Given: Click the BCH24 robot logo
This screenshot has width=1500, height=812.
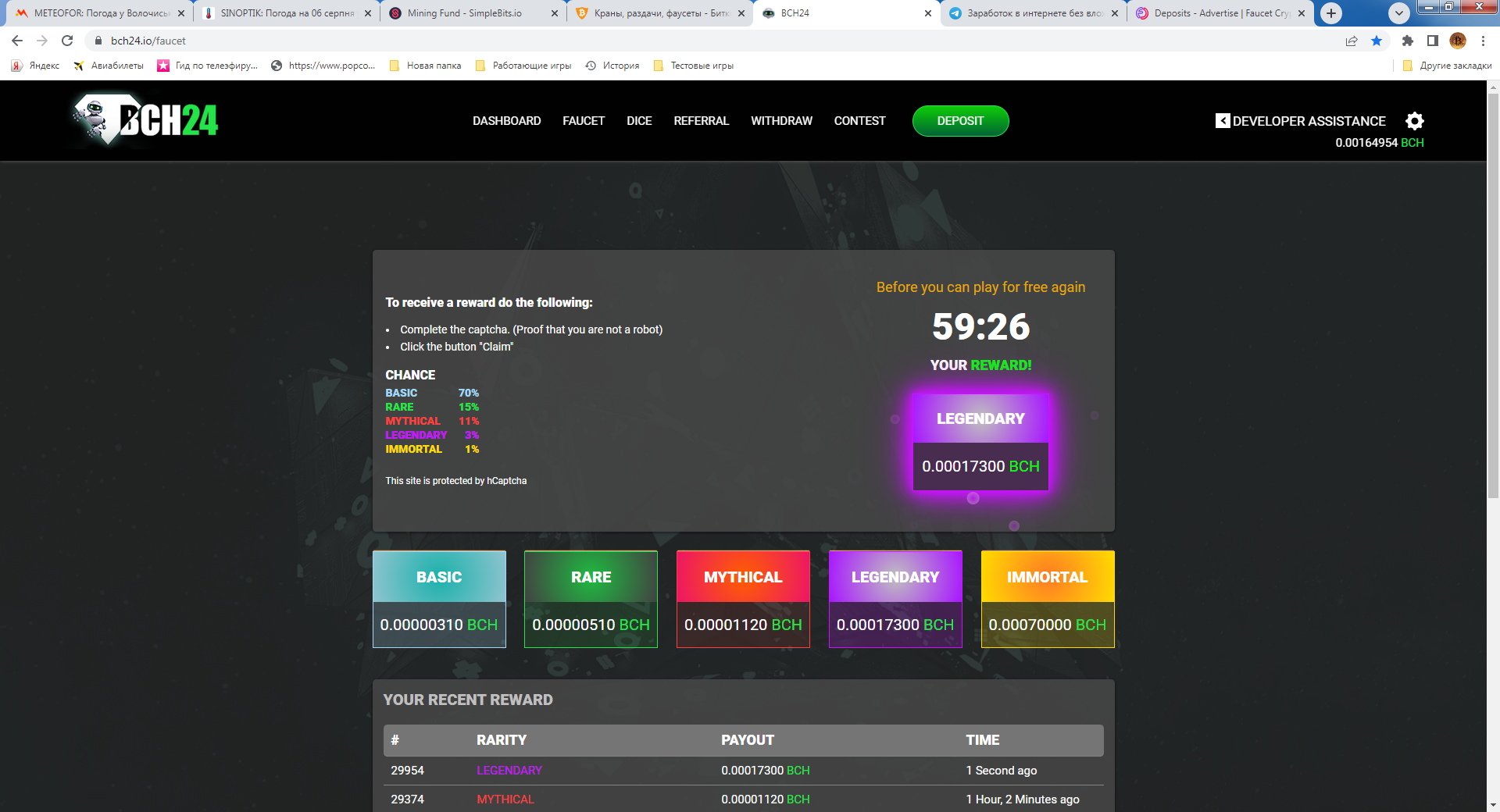Looking at the screenshot, I should [x=146, y=120].
